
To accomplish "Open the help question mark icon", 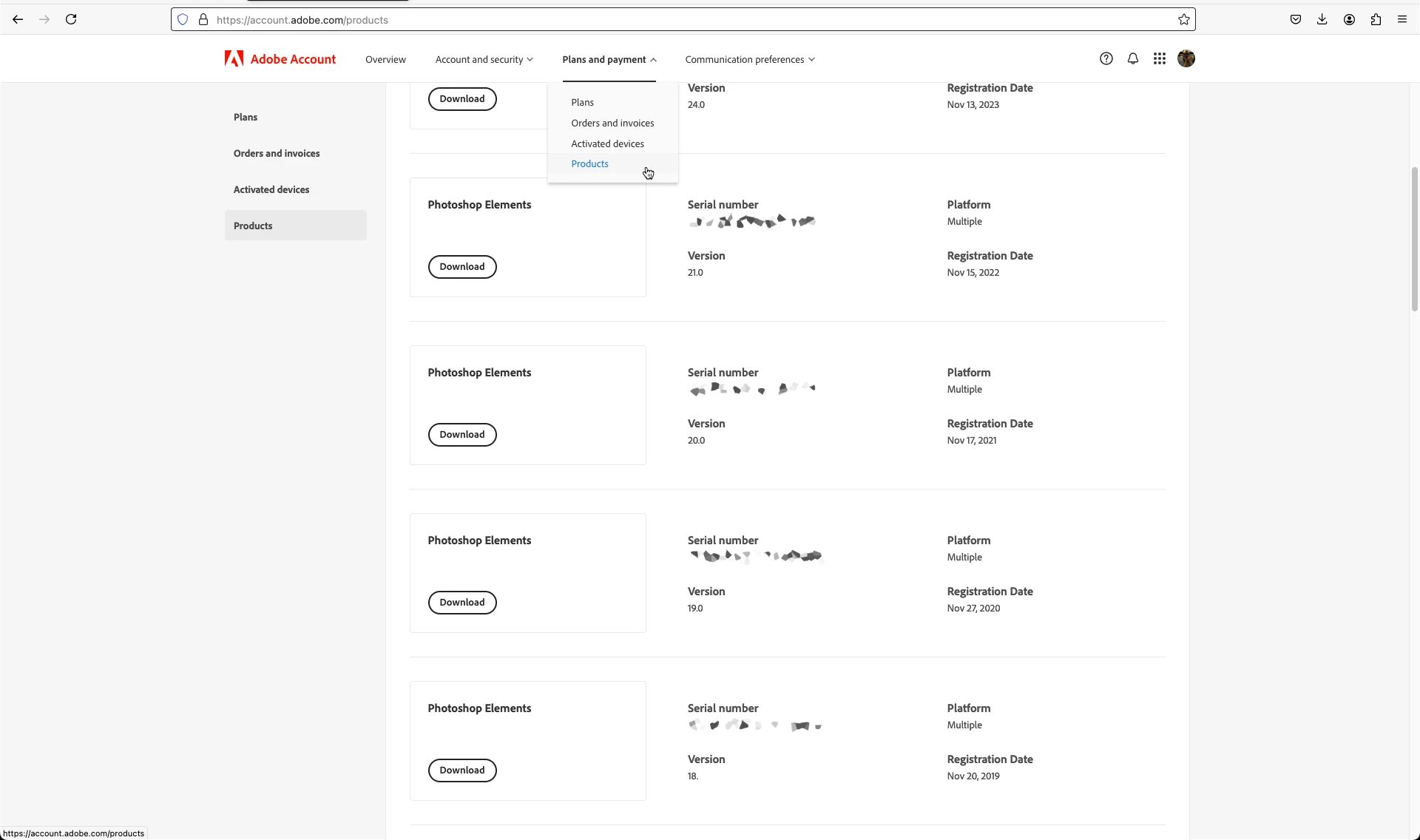I will tap(1106, 59).
